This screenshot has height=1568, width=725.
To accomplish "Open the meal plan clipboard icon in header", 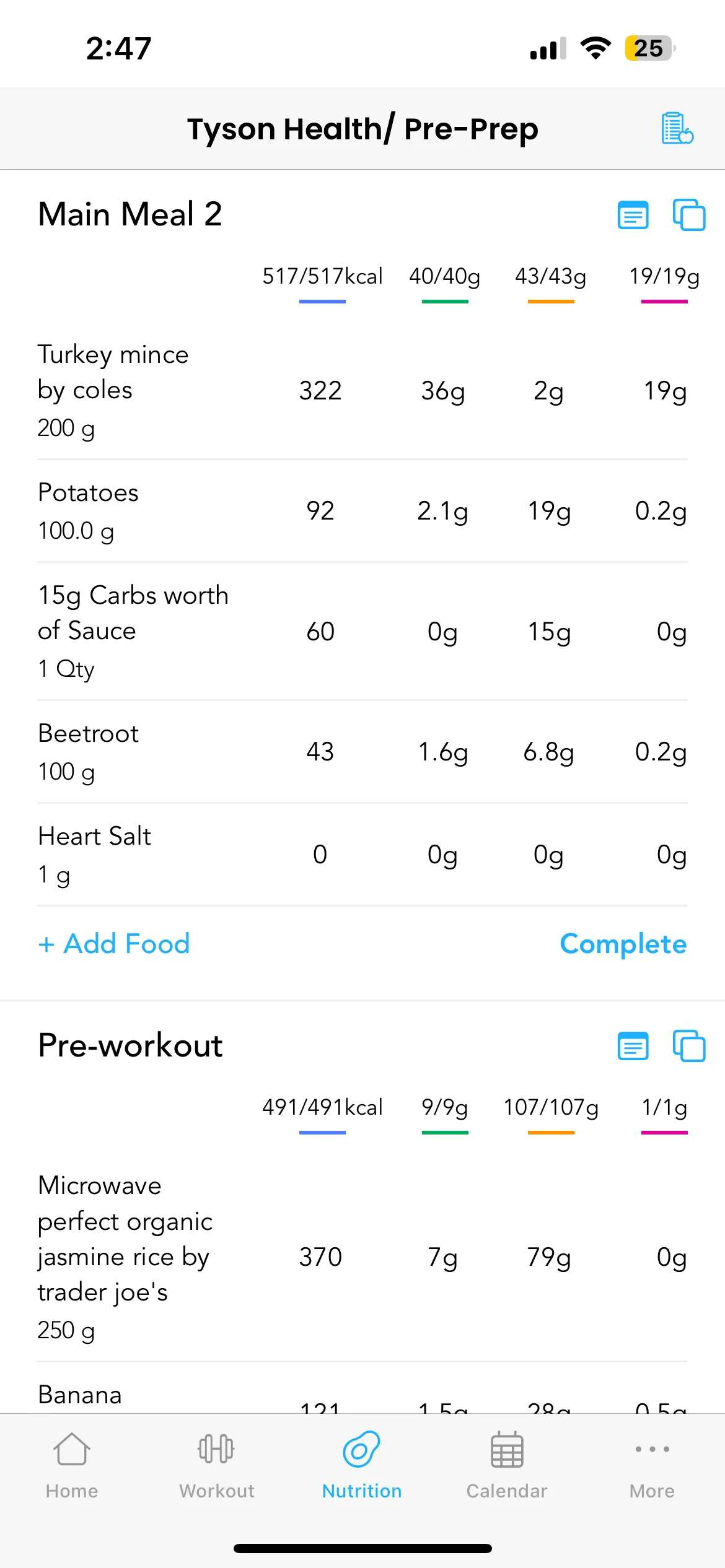I will pos(677,128).
